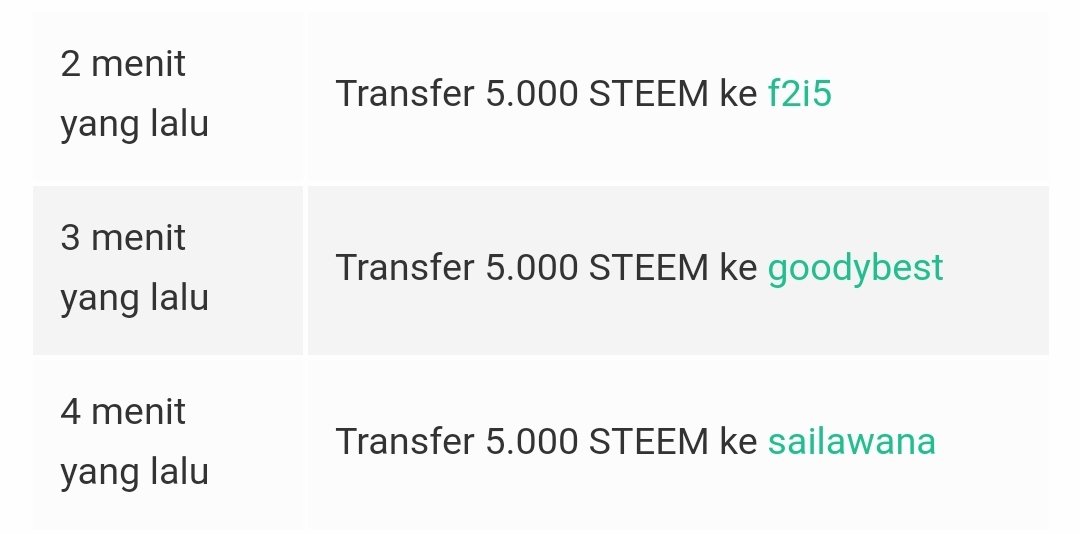Click 'STEEM' in the sailawana transfer row
1080x534 pixels.
click(x=648, y=441)
